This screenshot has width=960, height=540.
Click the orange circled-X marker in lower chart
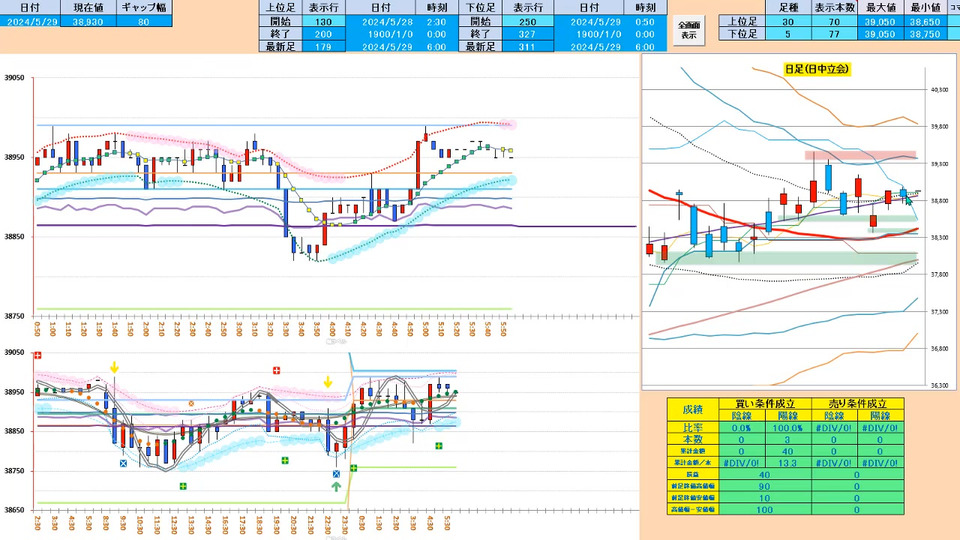tap(192, 403)
